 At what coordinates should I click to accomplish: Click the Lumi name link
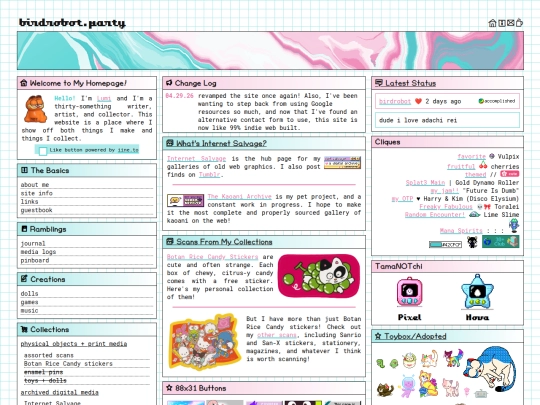[x=104, y=98]
